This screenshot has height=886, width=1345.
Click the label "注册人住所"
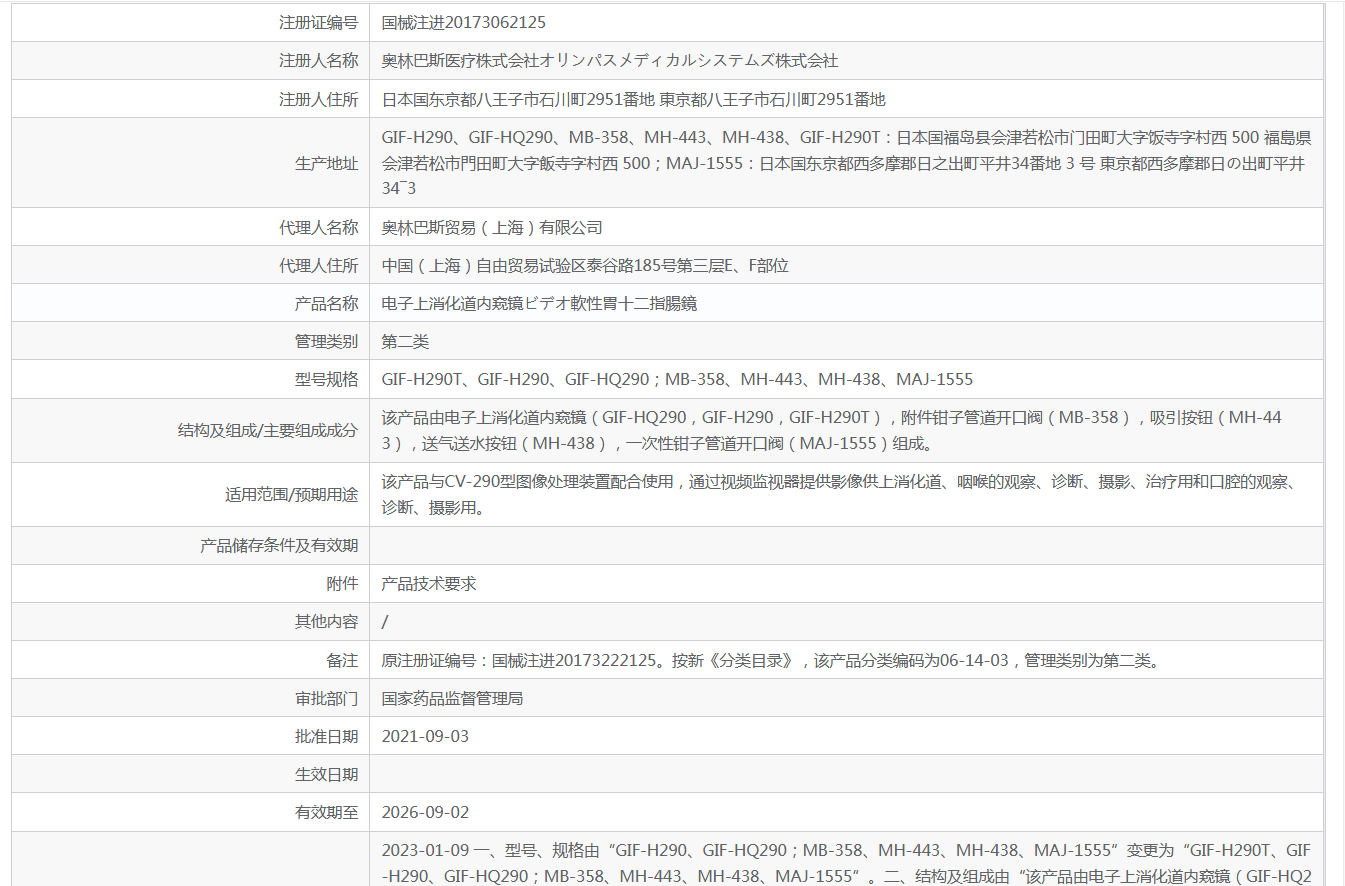(318, 98)
